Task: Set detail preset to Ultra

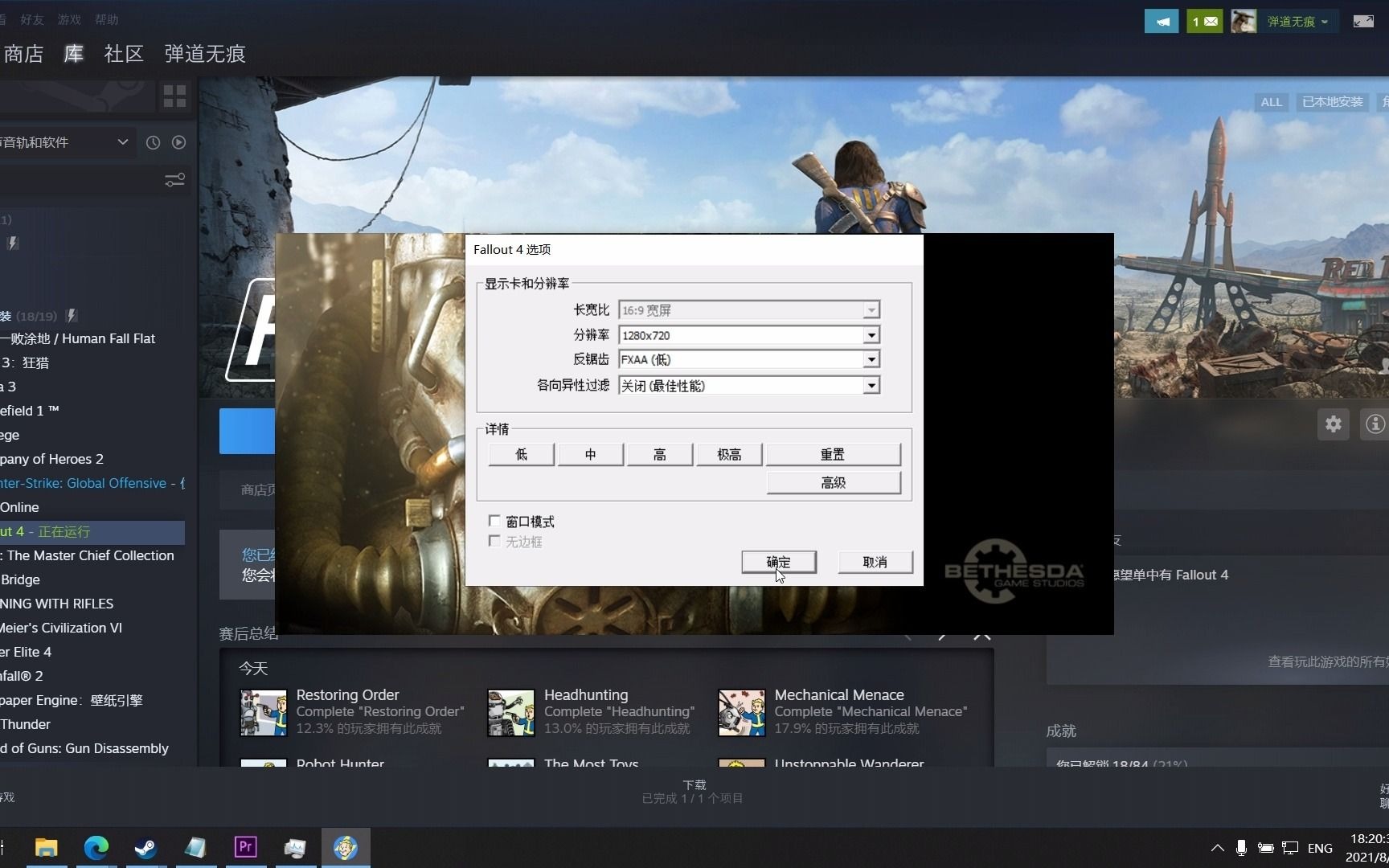Action: pyautogui.click(x=729, y=454)
